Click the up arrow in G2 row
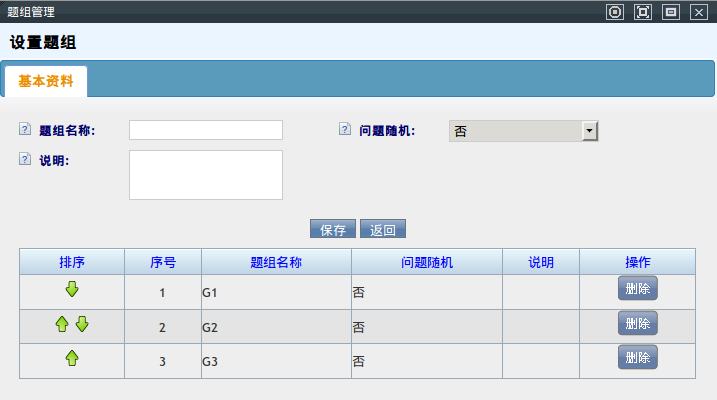Image resolution: width=717 pixels, height=400 pixels. click(62, 324)
